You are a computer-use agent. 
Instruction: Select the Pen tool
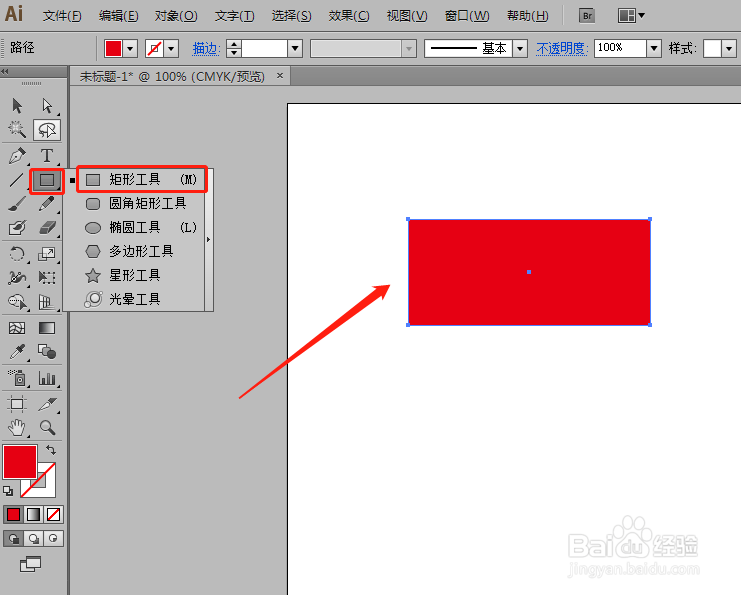point(17,156)
